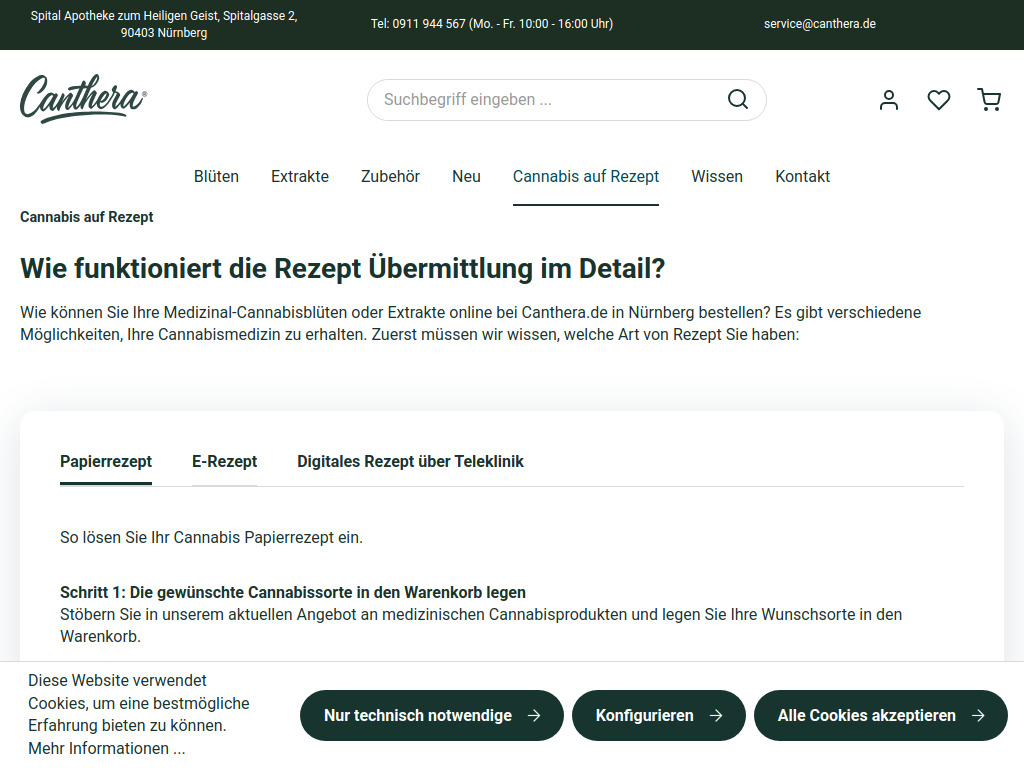Viewport: 1024px width, 768px height.
Task: Open the shopping cart icon
Action: pos(989,99)
